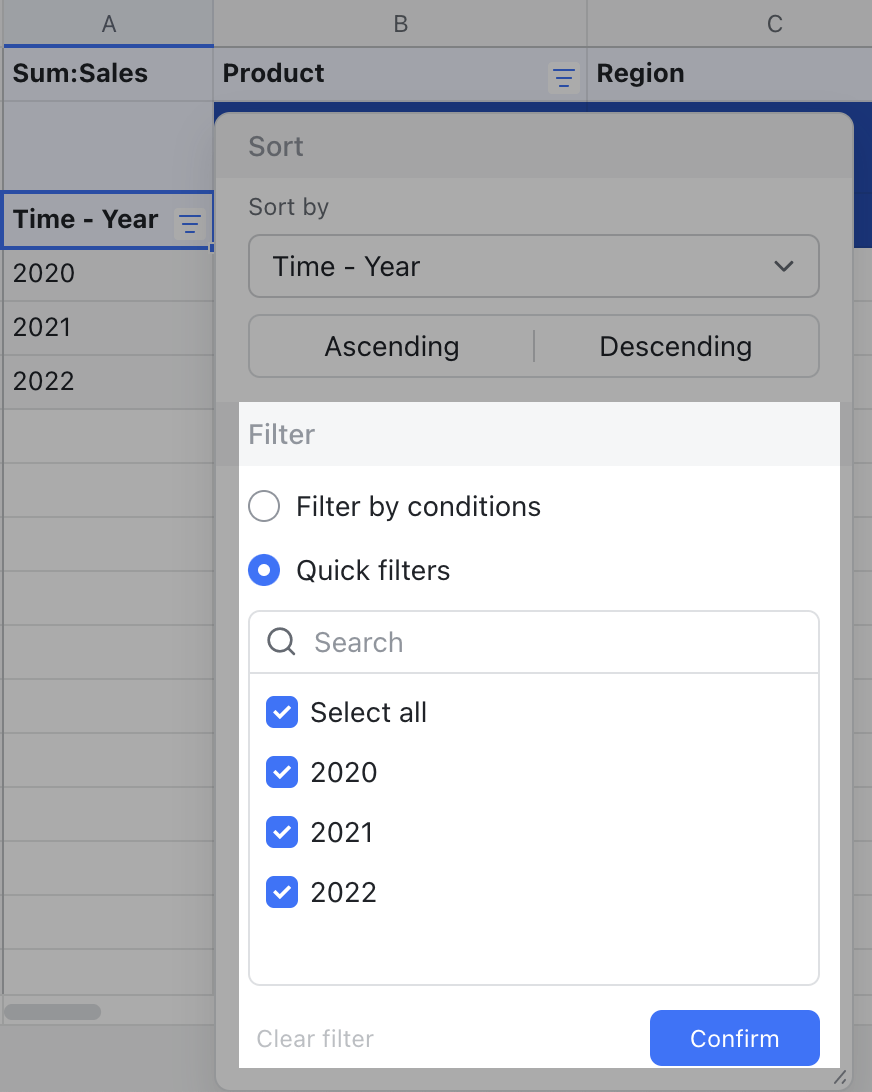
Task: Select column A header
Action: [x=109, y=23]
